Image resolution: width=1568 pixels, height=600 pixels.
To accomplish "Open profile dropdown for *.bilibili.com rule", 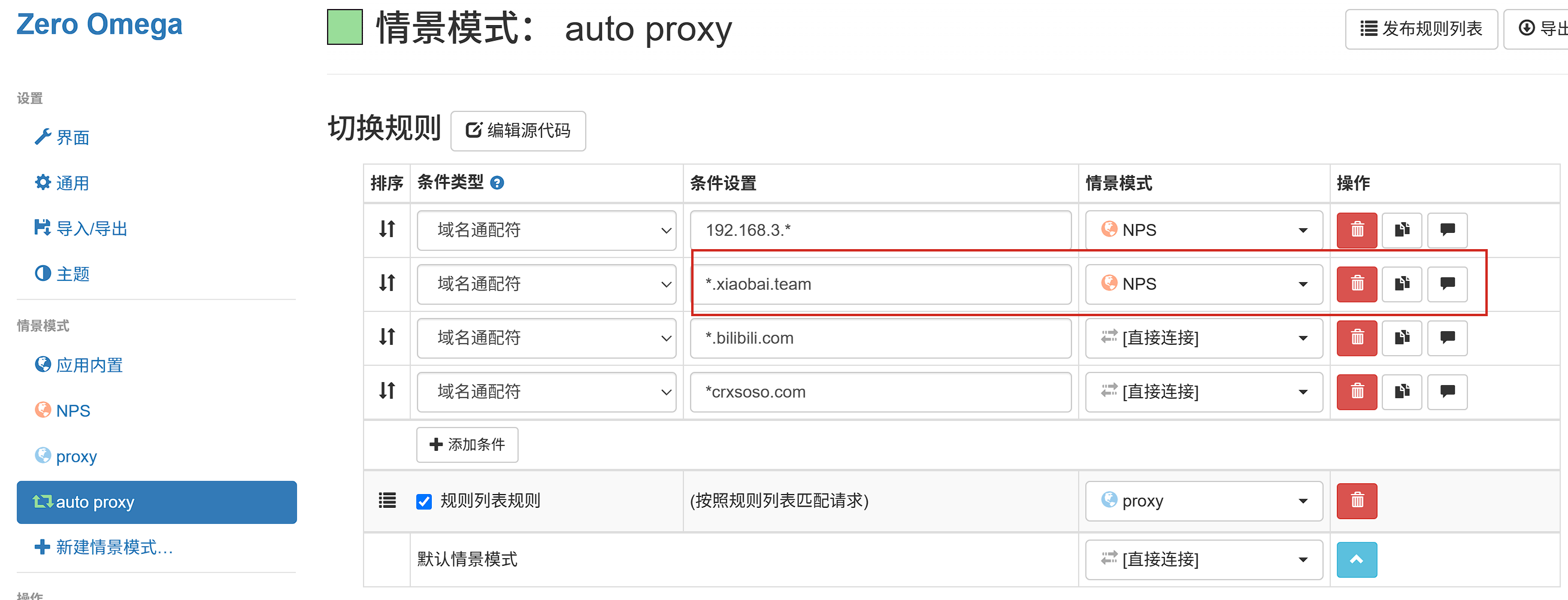I will click(1203, 338).
